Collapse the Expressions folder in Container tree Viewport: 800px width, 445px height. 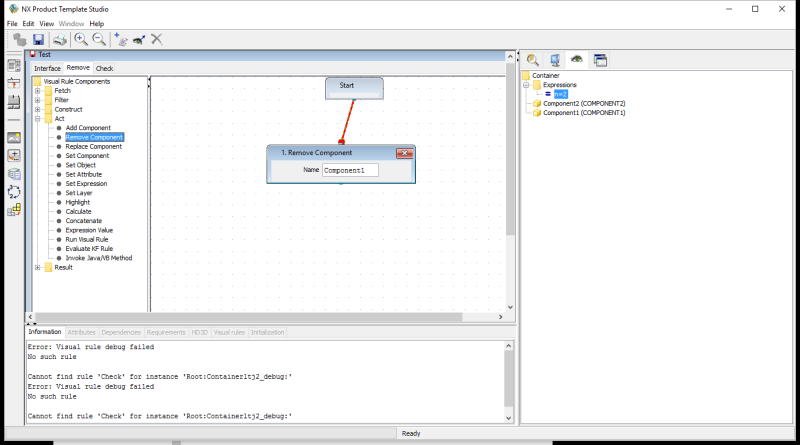[526, 85]
